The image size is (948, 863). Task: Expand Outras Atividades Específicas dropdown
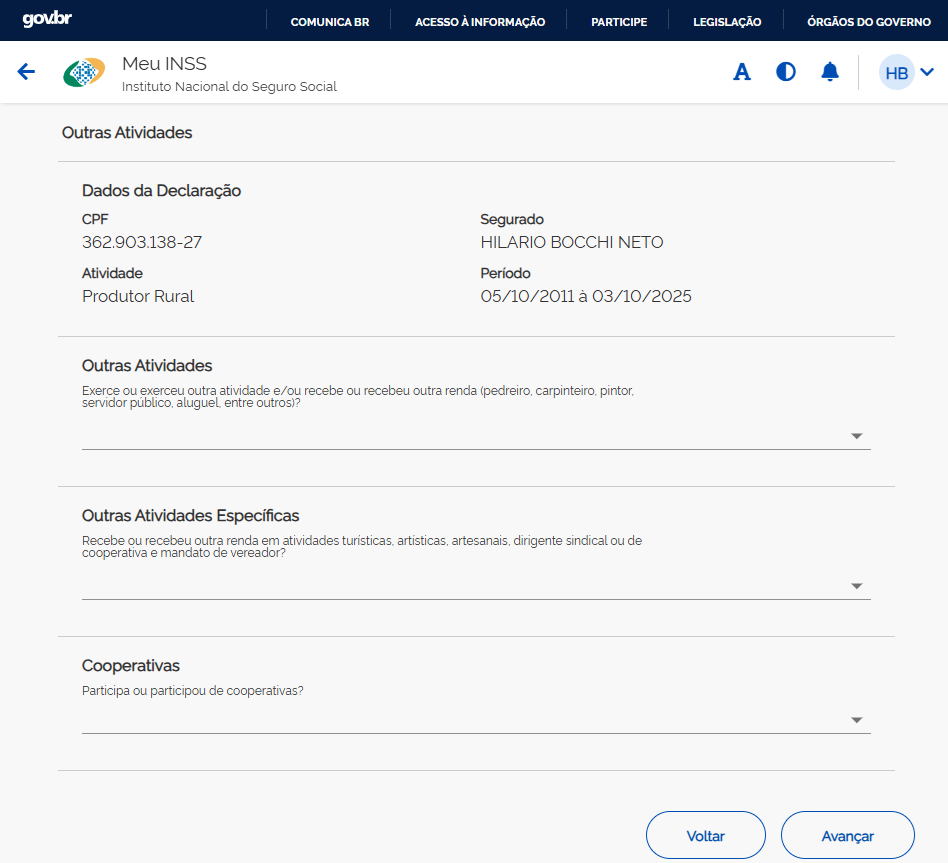[856, 586]
